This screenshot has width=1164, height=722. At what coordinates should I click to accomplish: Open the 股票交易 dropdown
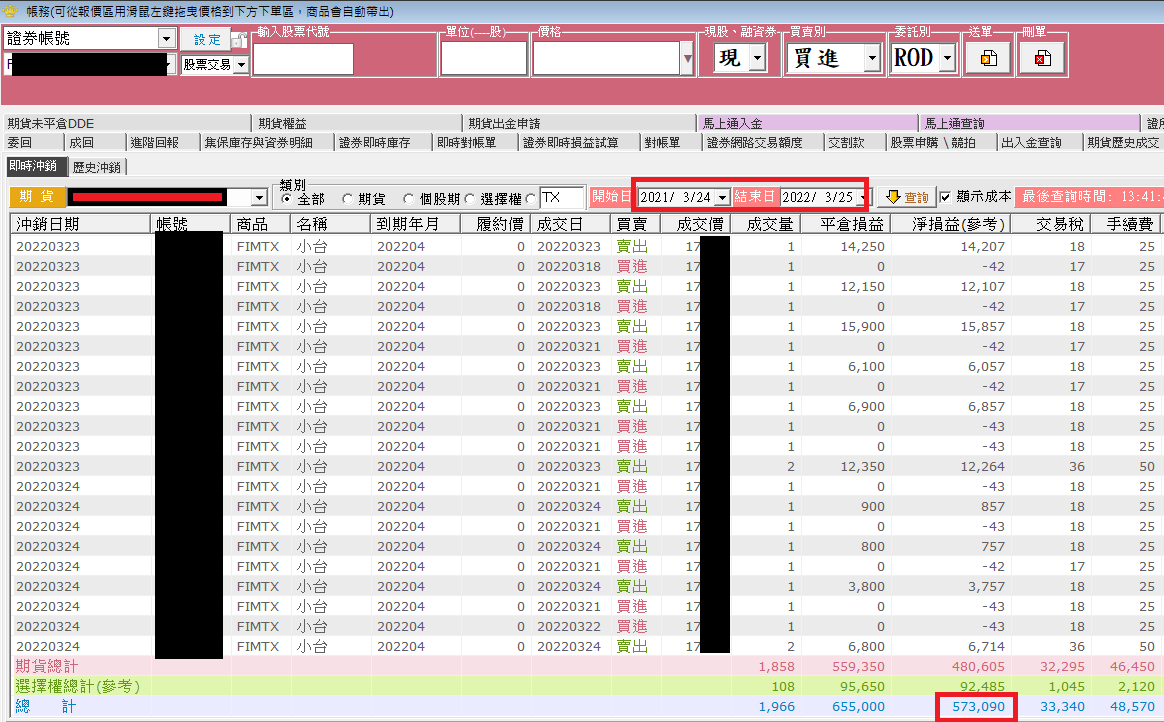[x=241, y=65]
